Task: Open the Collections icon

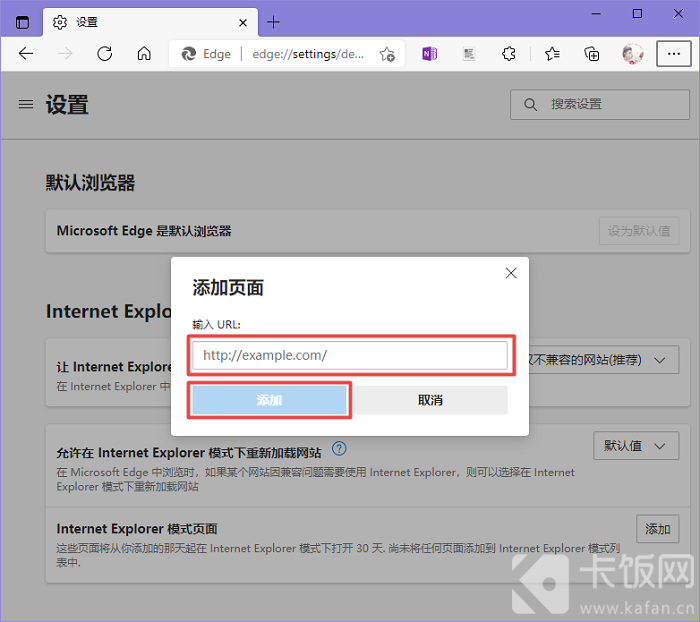Action: coord(592,54)
